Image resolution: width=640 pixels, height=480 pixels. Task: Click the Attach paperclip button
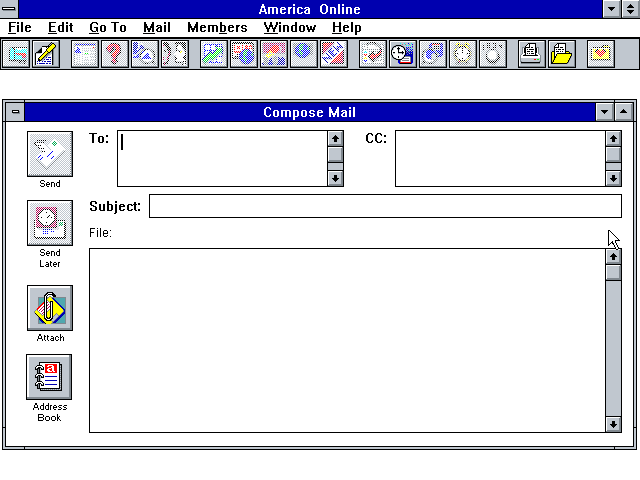50,308
